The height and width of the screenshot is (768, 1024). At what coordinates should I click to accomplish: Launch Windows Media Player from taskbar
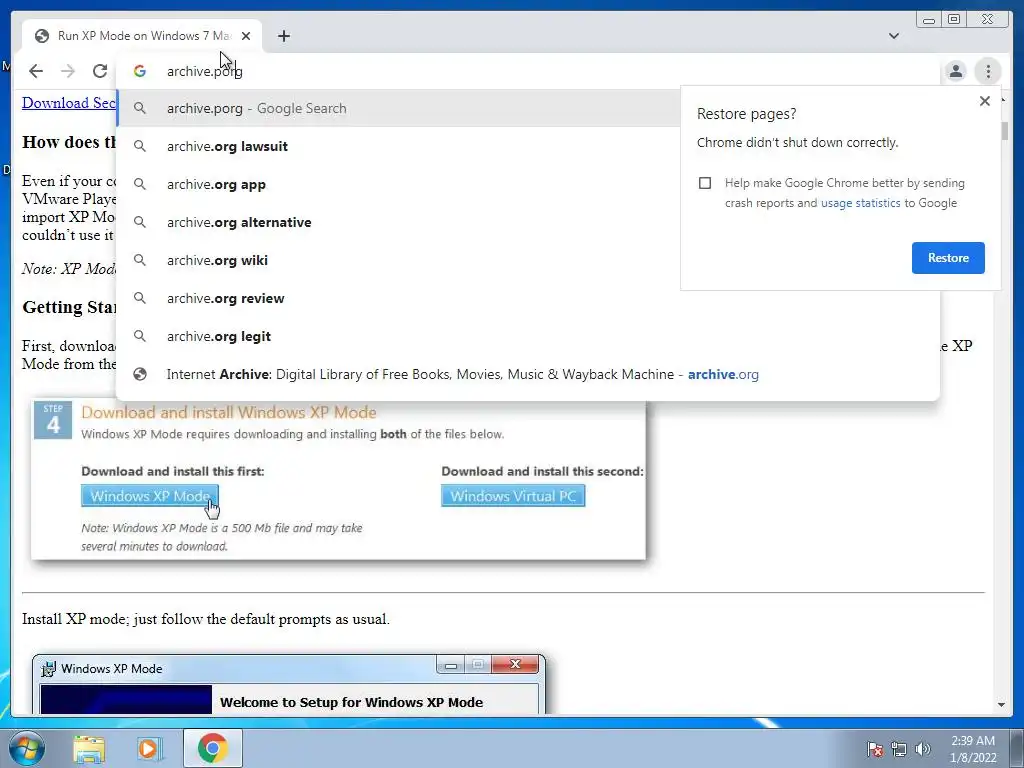(148, 748)
